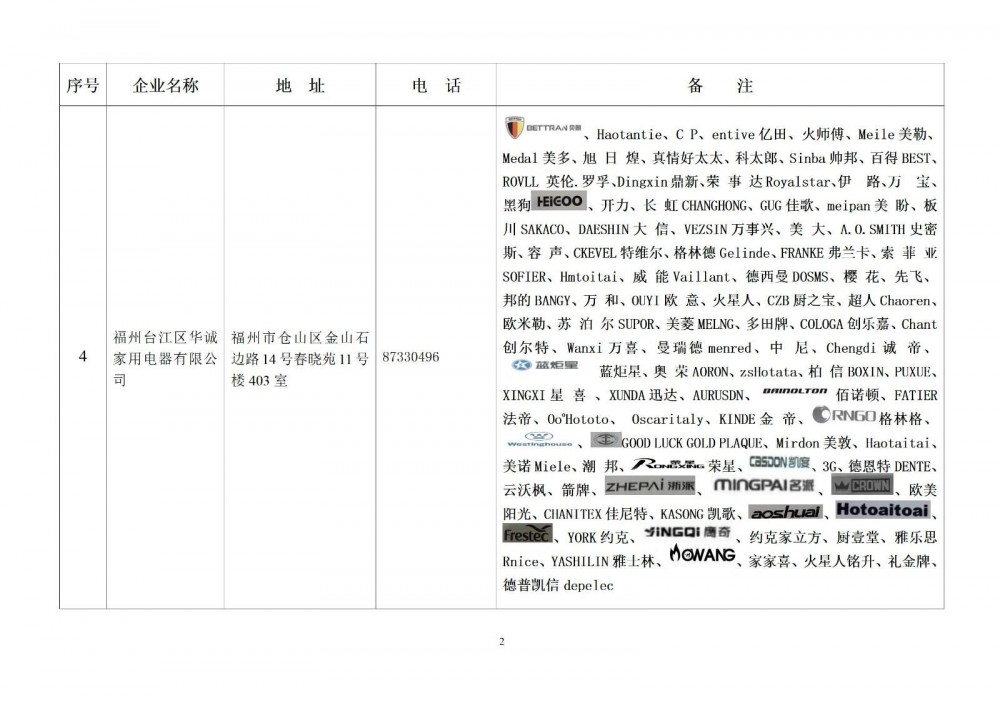Click the HEIGOO brand logo
This screenshot has width=1000, height=706.
coord(559,202)
